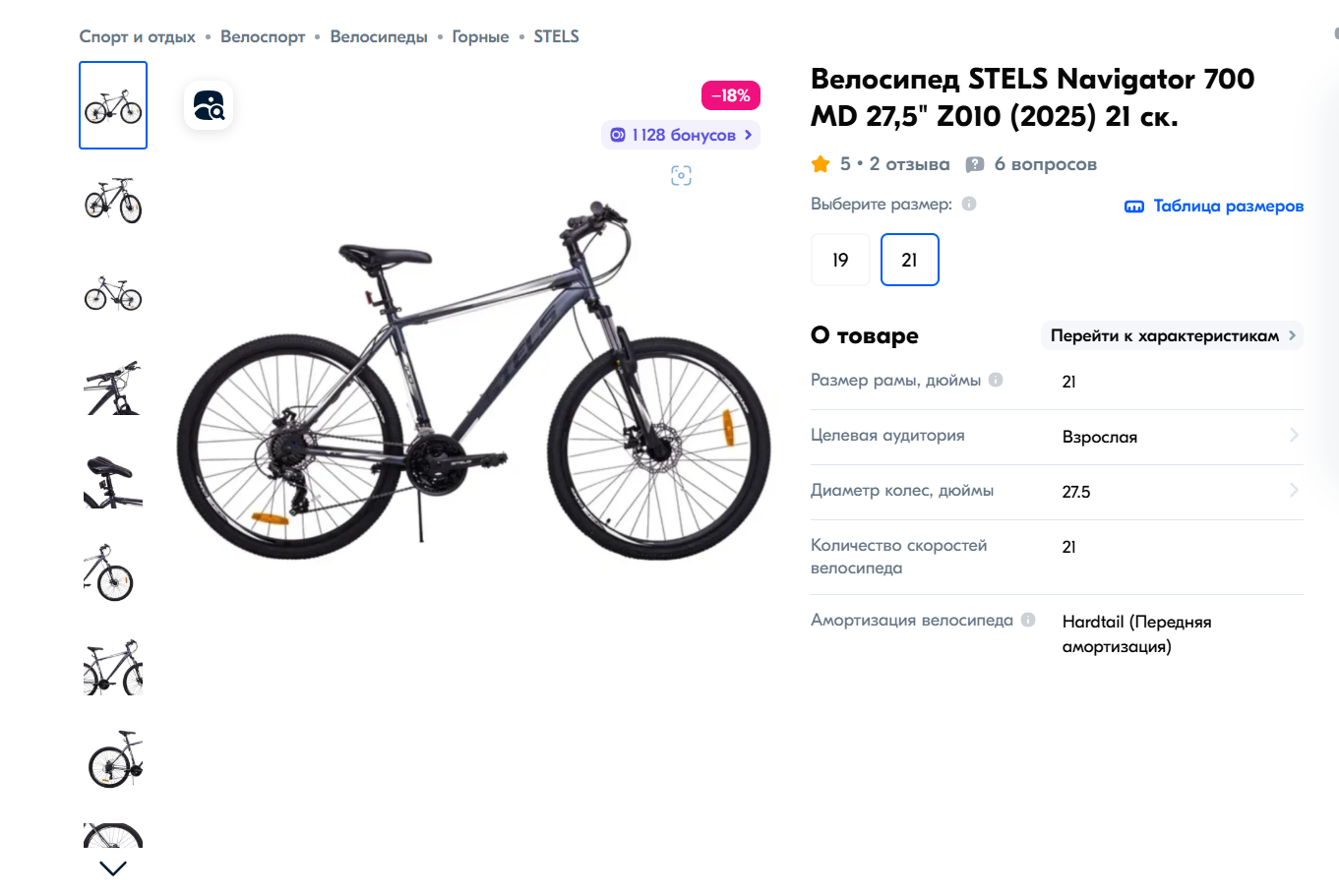Screen dimensions: 1339x896
Task: Click the questions speech bubble icon
Action: [975, 164]
